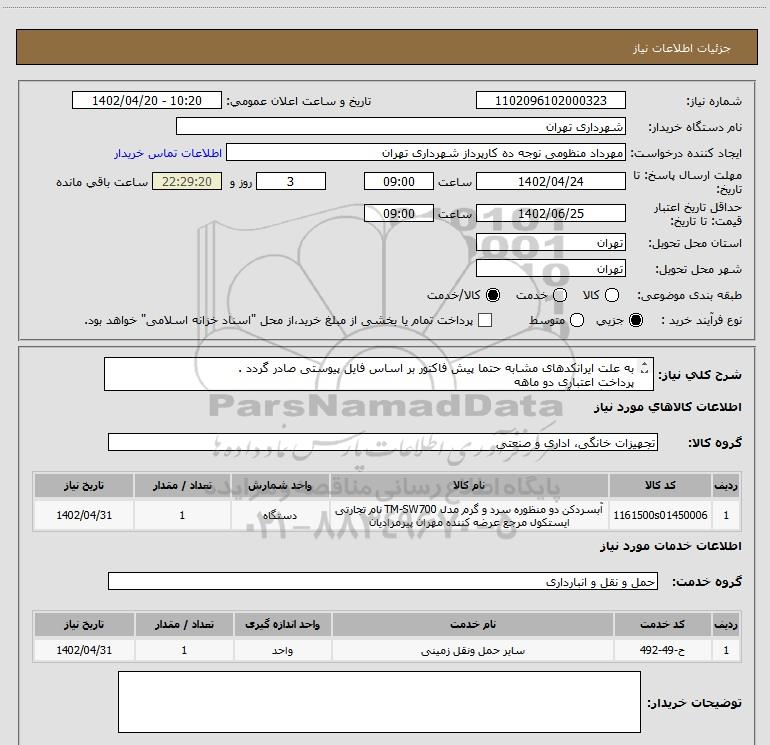Click the goods name cell TM-SW700 water cooler
Image resolution: width=770 pixels, height=745 pixels.
tap(469, 515)
